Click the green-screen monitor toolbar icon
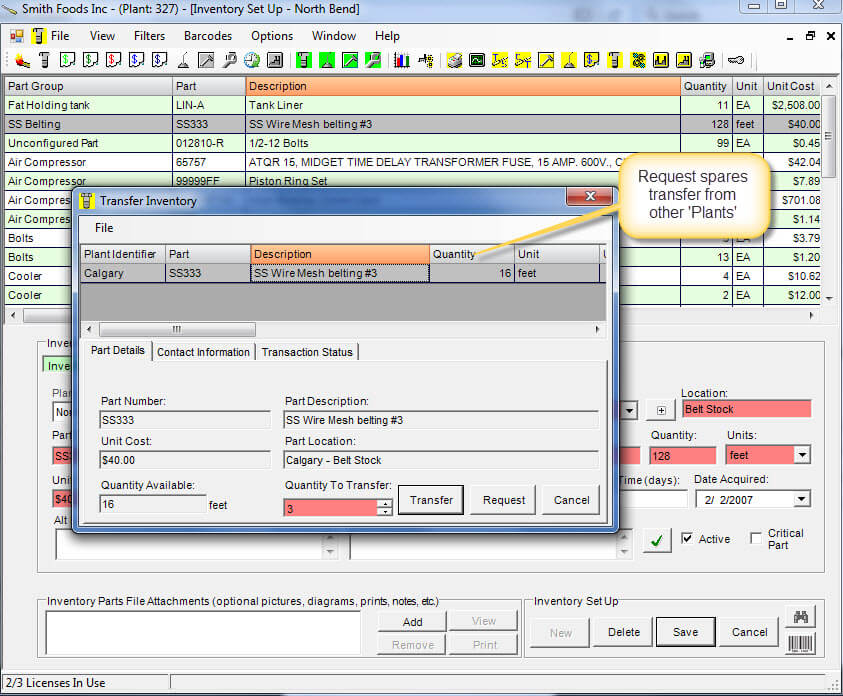Viewport: 843px width, 696px height. point(477,60)
